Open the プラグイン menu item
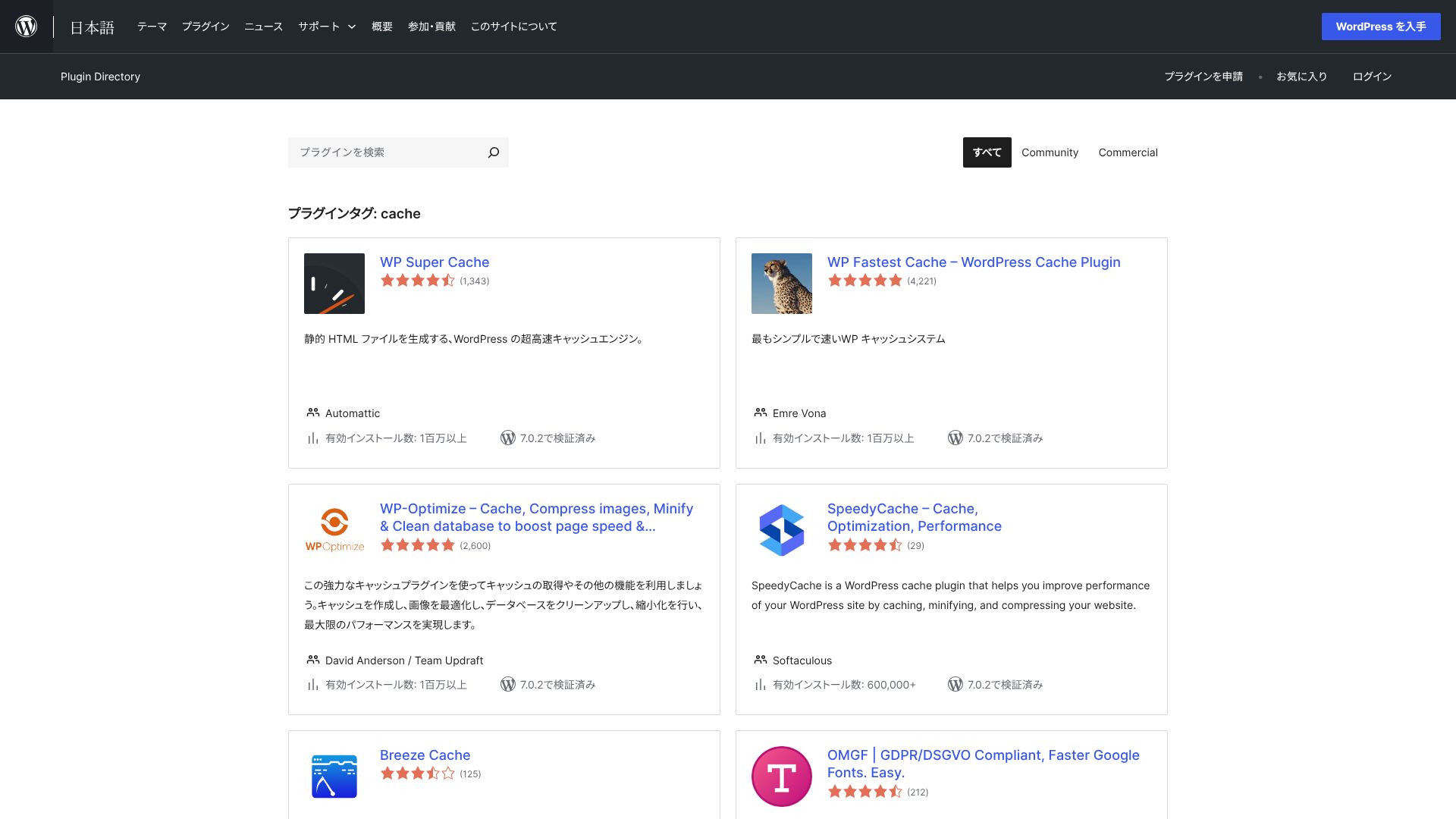 (x=206, y=27)
